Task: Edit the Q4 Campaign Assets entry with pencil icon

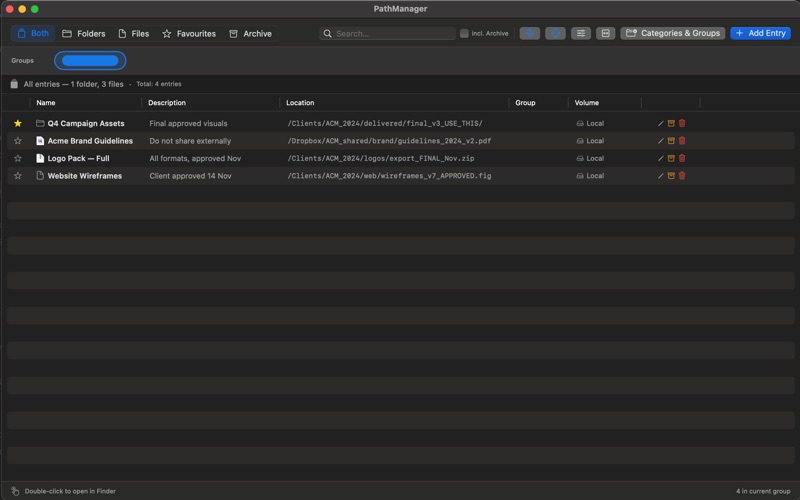Action: [x=661, y=123]
